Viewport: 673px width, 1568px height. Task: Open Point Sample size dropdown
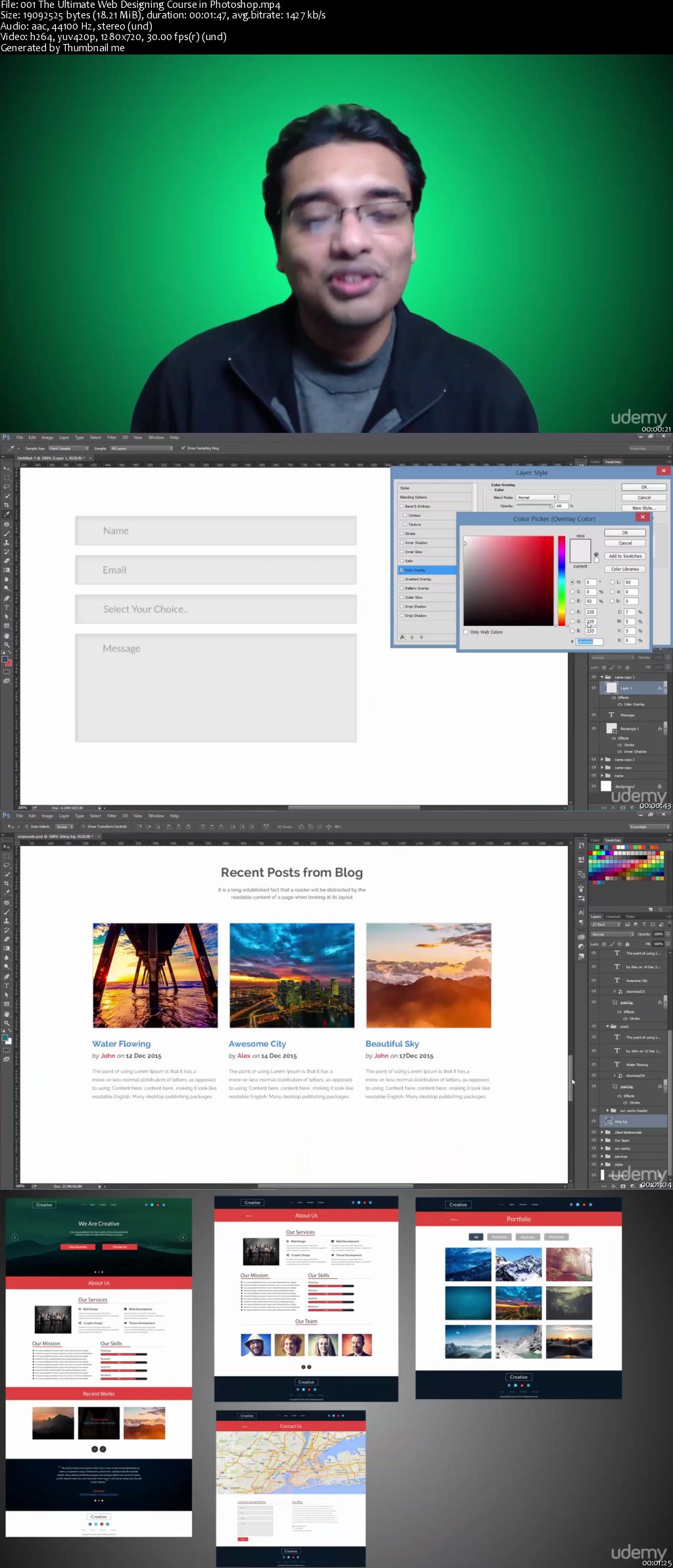point(68,448)
